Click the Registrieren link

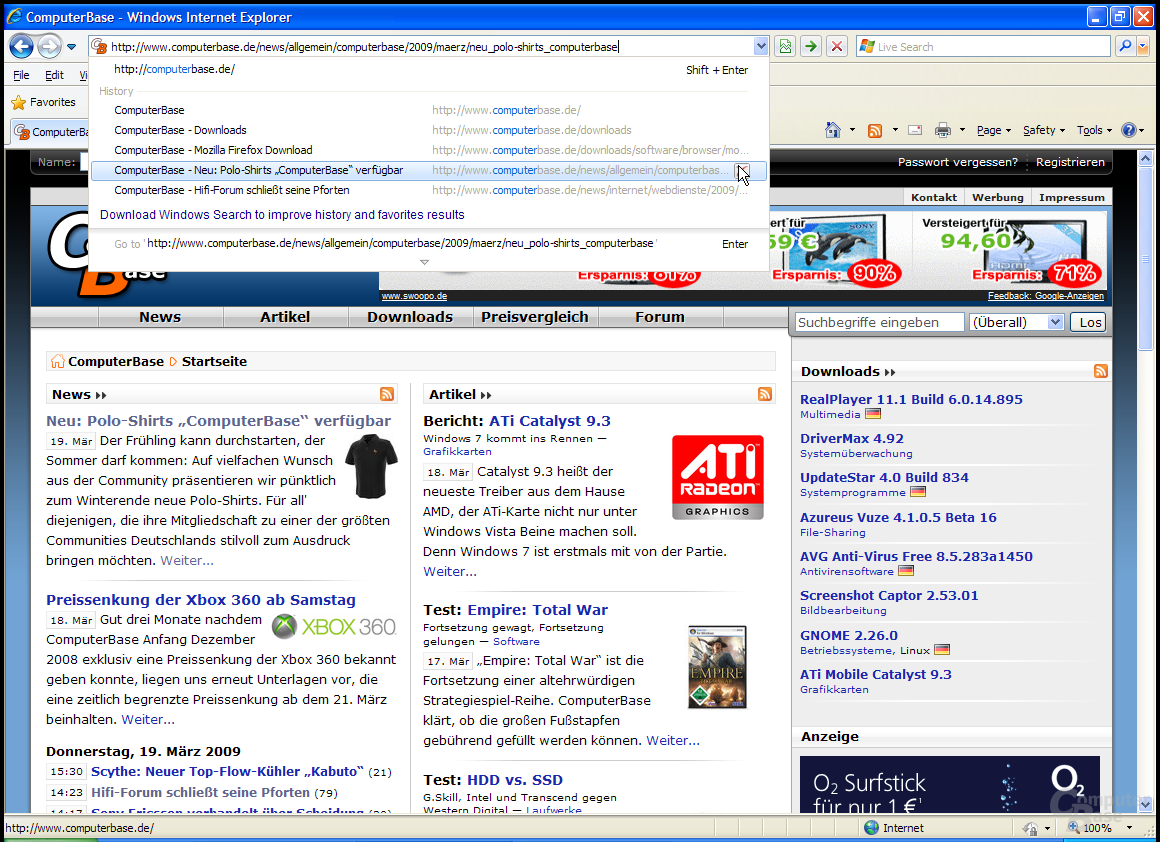(x=1070, y=162)
